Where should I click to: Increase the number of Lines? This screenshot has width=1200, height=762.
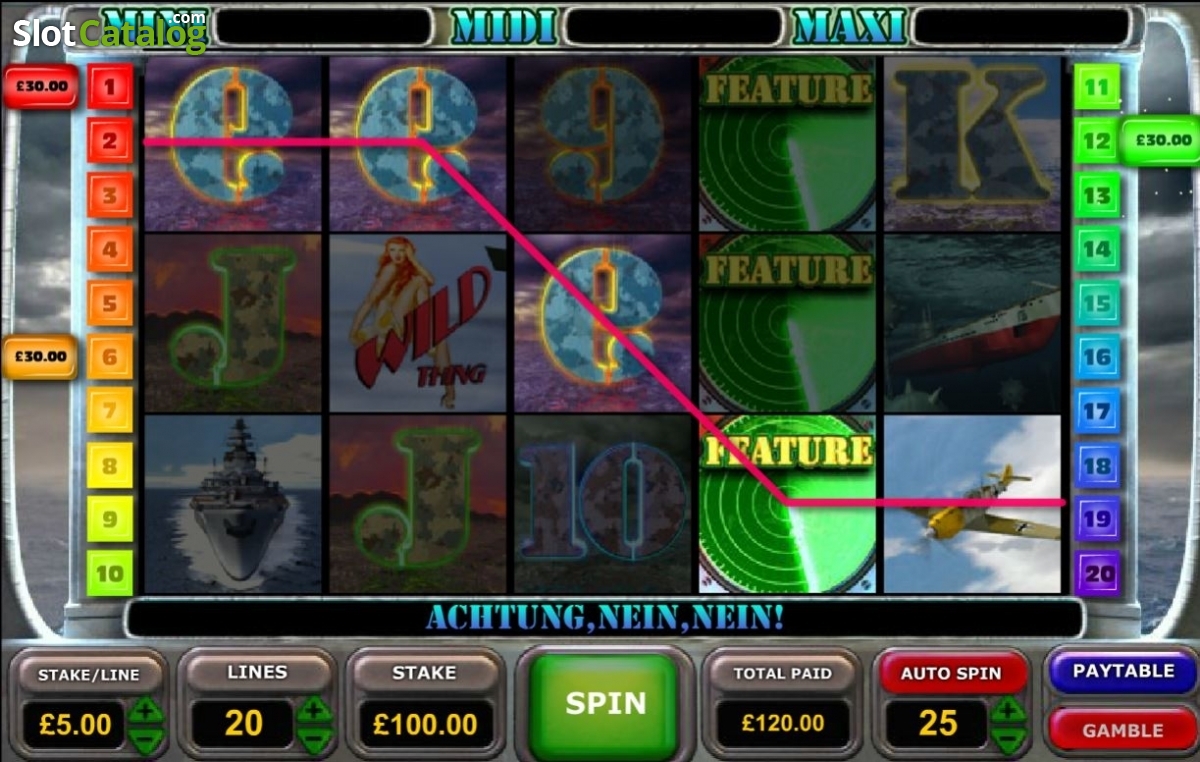click(315, 711)
